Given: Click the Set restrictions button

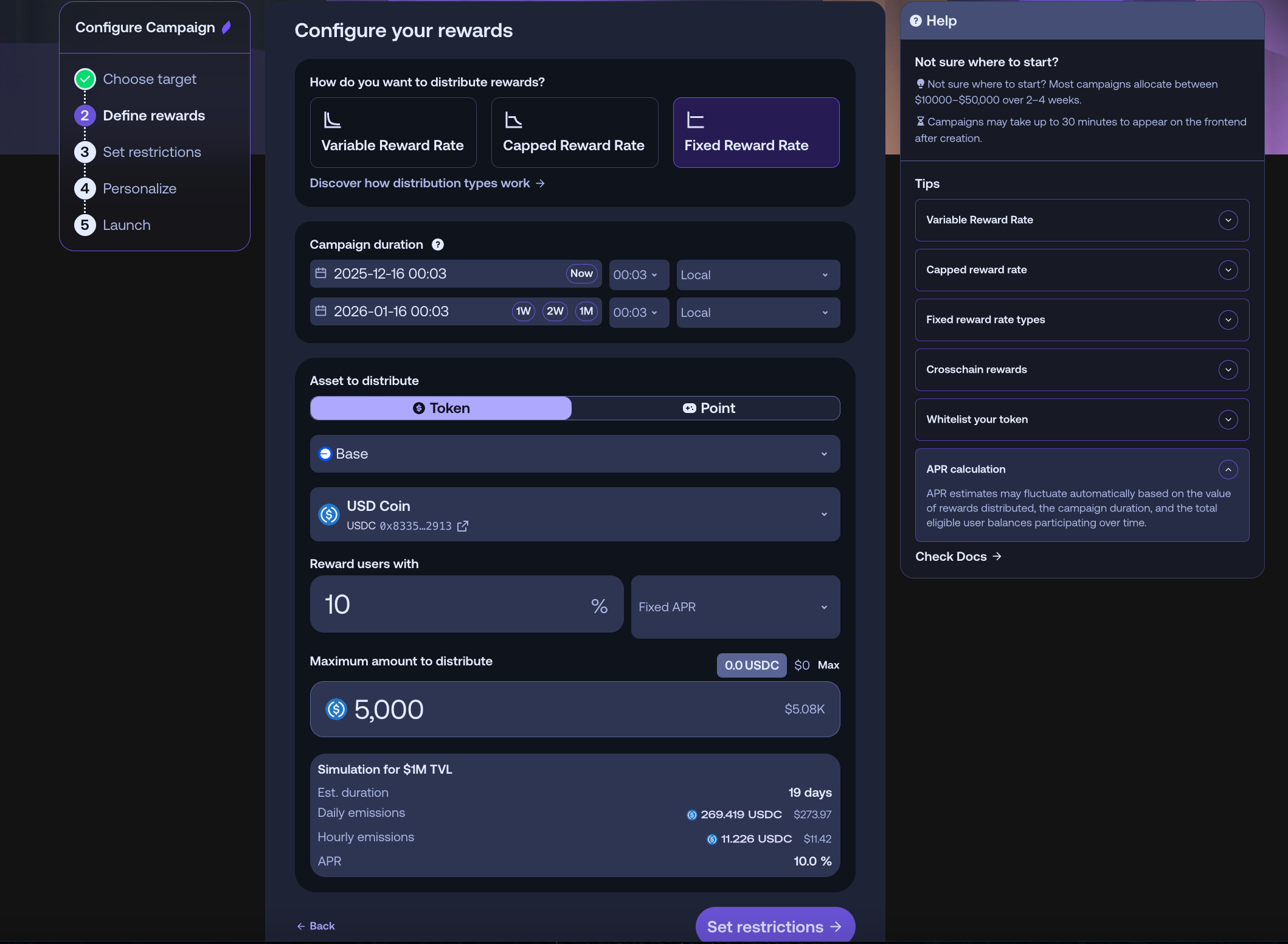Looking at the screenshot, I should point(774,926).
